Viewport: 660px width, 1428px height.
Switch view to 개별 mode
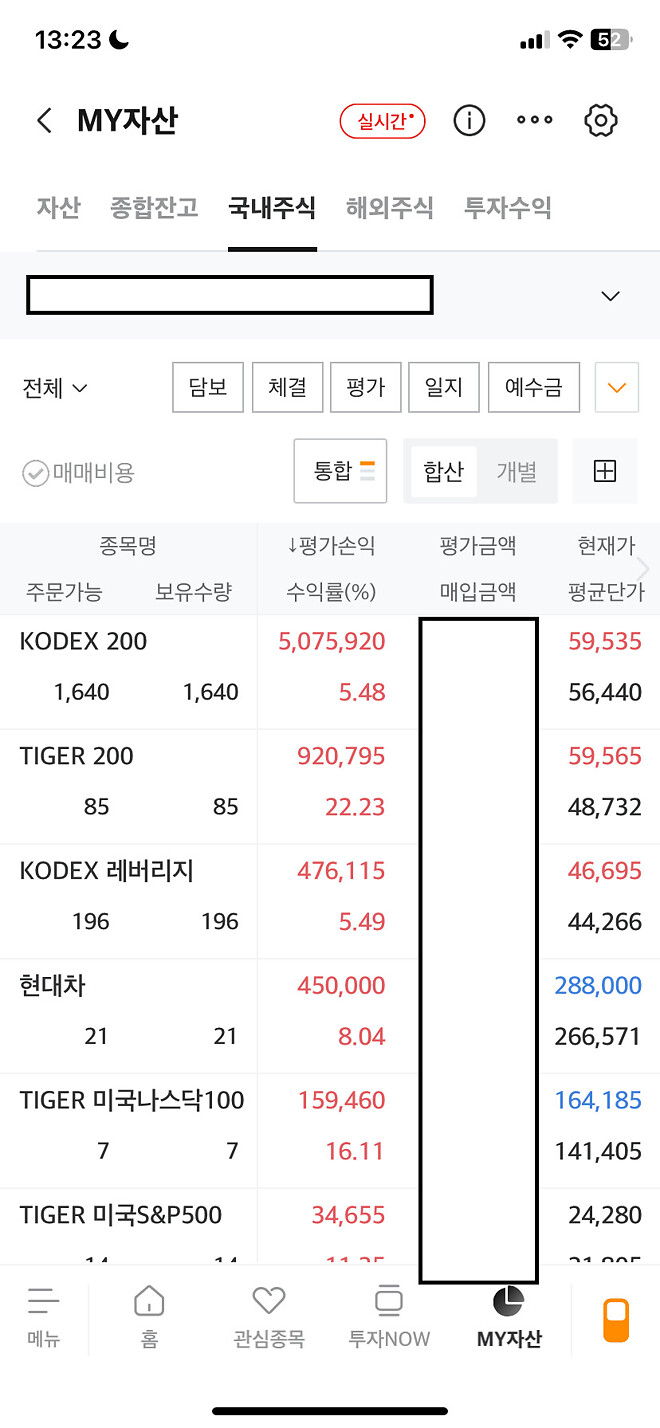click(x=518, y=470)
